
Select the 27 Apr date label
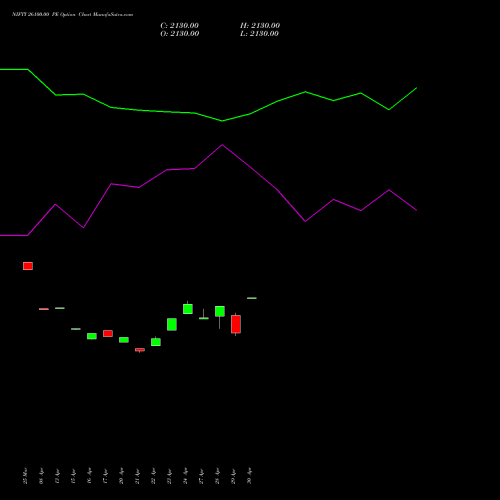tap(201, 476)
